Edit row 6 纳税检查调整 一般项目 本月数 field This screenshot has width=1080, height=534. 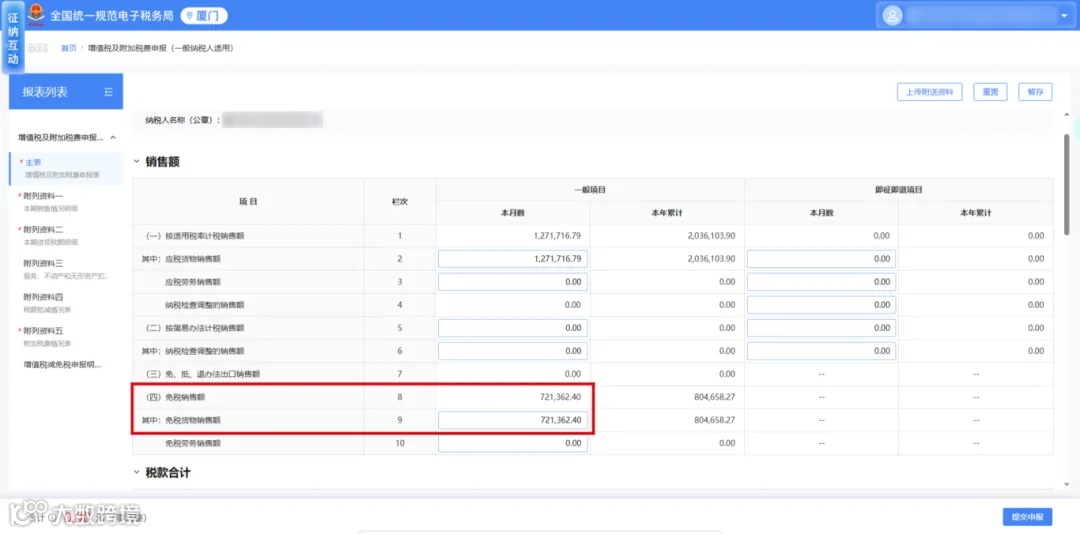click(x=512, y=351)
